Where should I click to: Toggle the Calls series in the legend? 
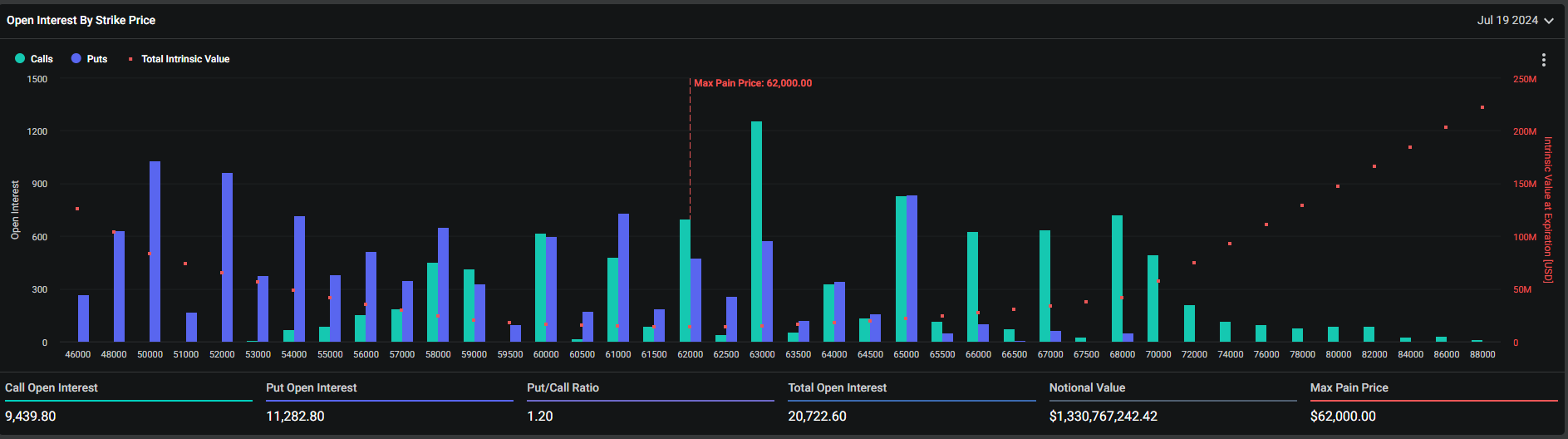(34, 59)
